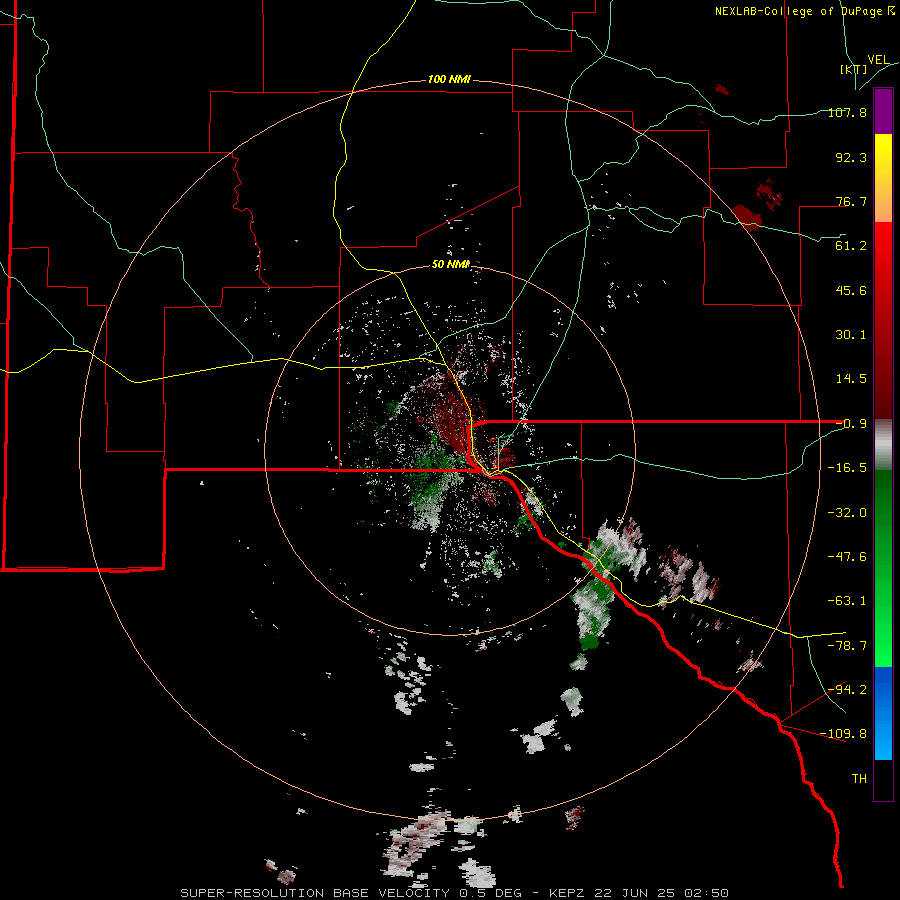Select the -16.5 scale value

click(x=847, y=468)
